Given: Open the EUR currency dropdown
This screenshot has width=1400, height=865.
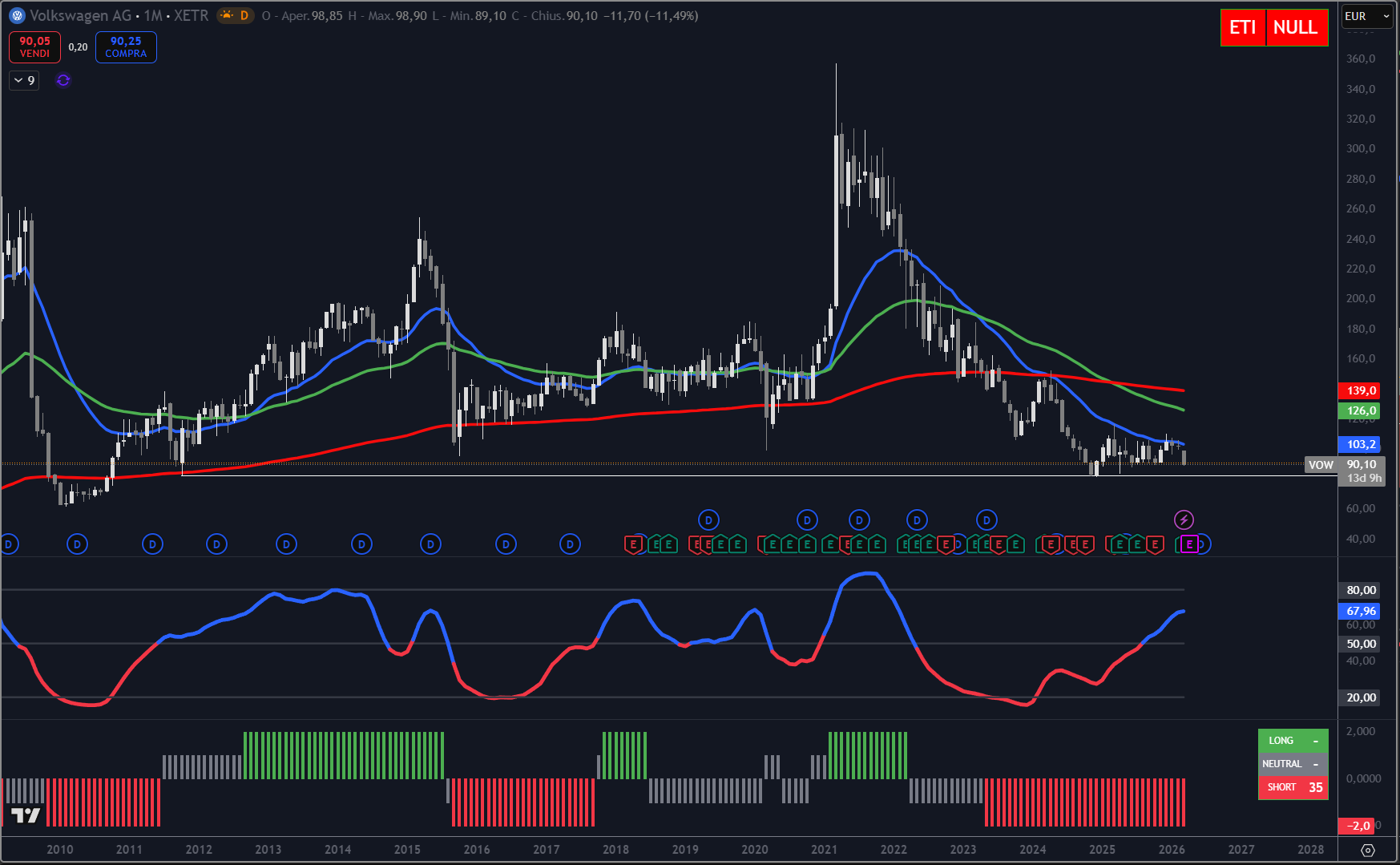Looking at the screenshot, I should [x=1367, y=16].
